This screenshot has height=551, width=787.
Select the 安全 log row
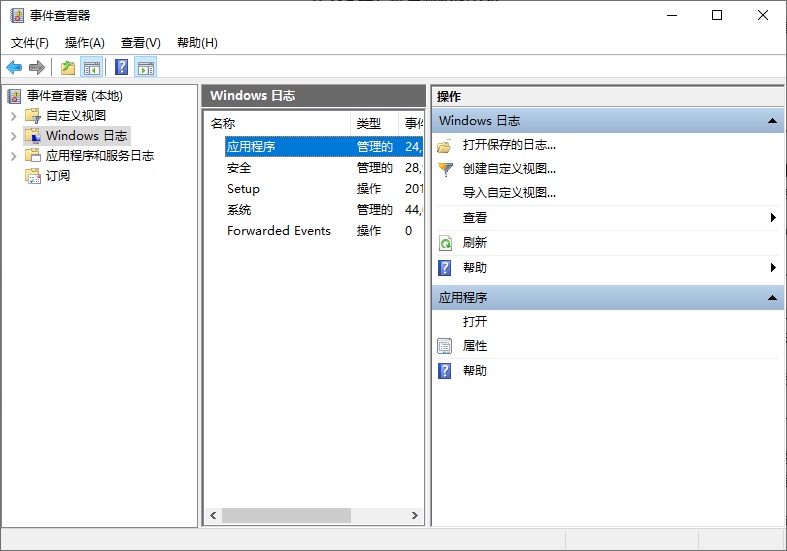324,168
